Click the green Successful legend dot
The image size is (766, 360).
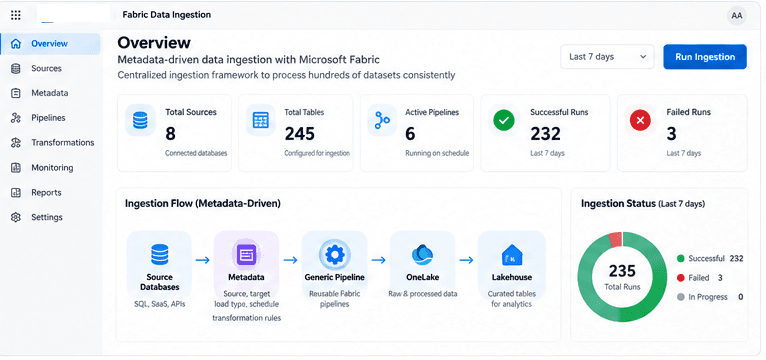(680, 259)
